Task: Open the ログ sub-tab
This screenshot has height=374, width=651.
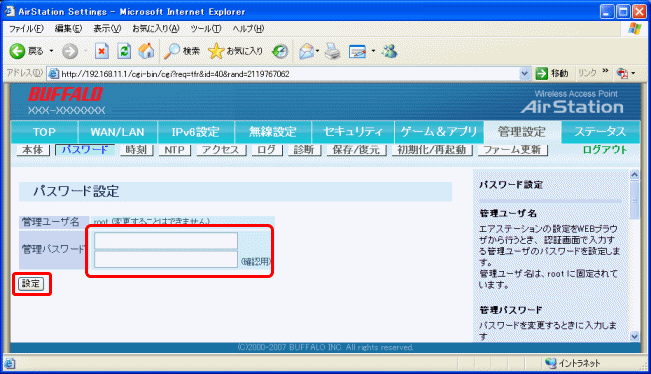Action: (x=267, y=149)
